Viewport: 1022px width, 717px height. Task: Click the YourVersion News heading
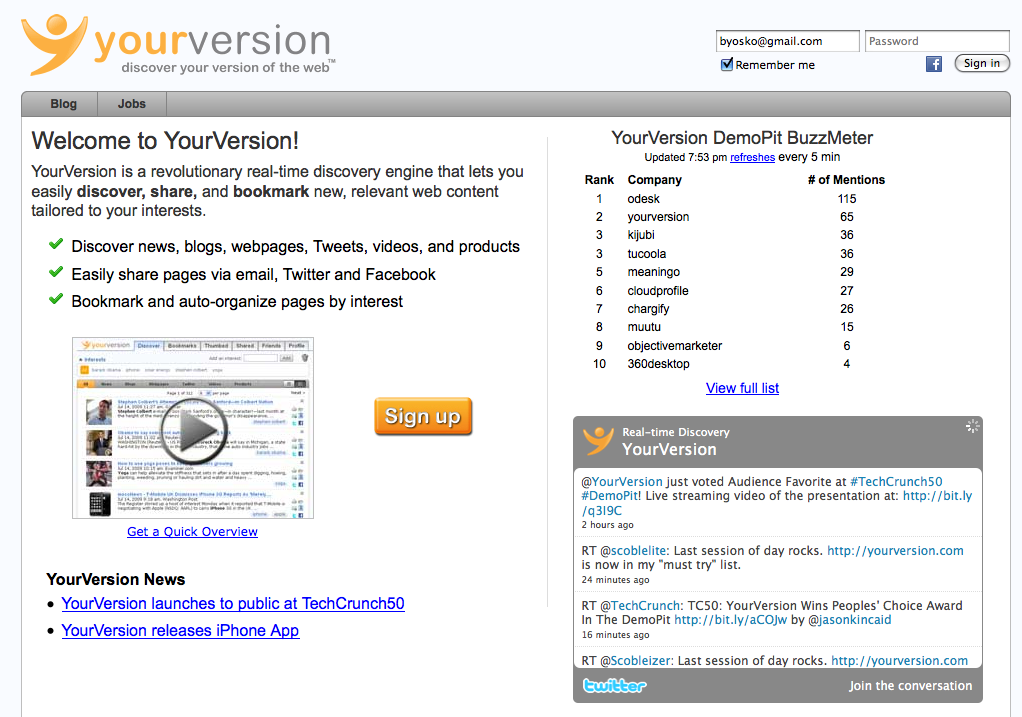pyautogui.click(x=115, y=579)
